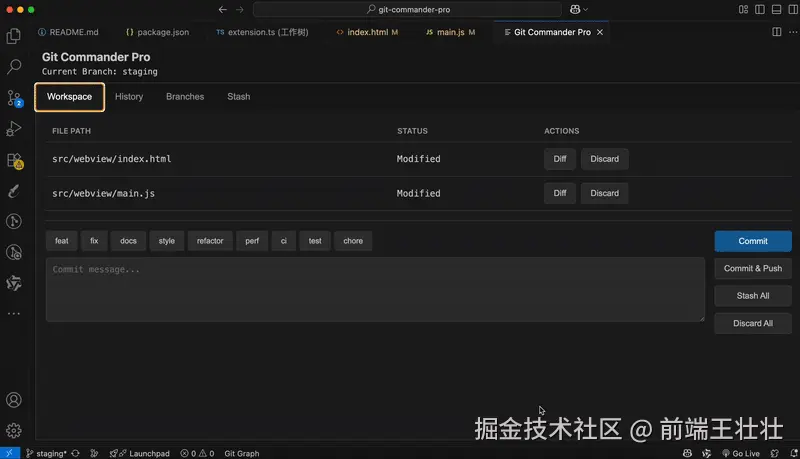Switch to the package.json editor tab
This screenshot has width=800, height=459.
[x=157, y=32]
